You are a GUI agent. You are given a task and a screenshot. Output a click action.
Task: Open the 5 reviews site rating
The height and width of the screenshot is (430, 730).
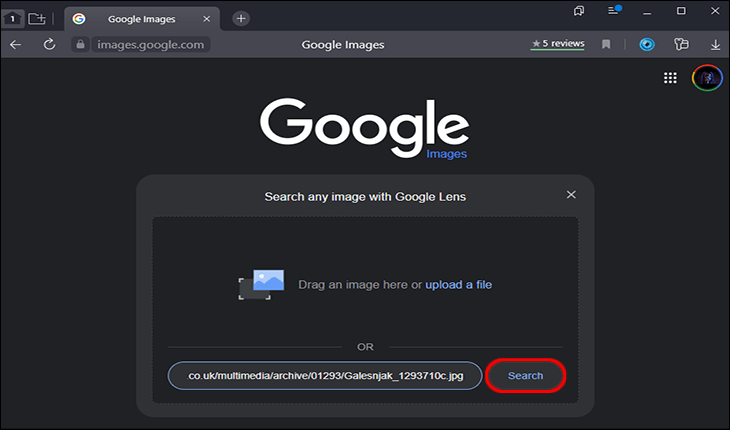tap(558, 44)
